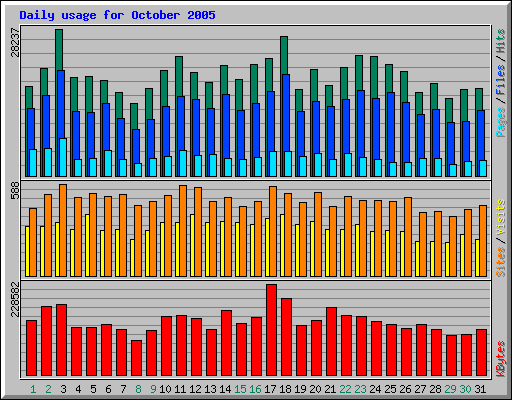Click the red KBytes bar for day 31

(481, 353)
